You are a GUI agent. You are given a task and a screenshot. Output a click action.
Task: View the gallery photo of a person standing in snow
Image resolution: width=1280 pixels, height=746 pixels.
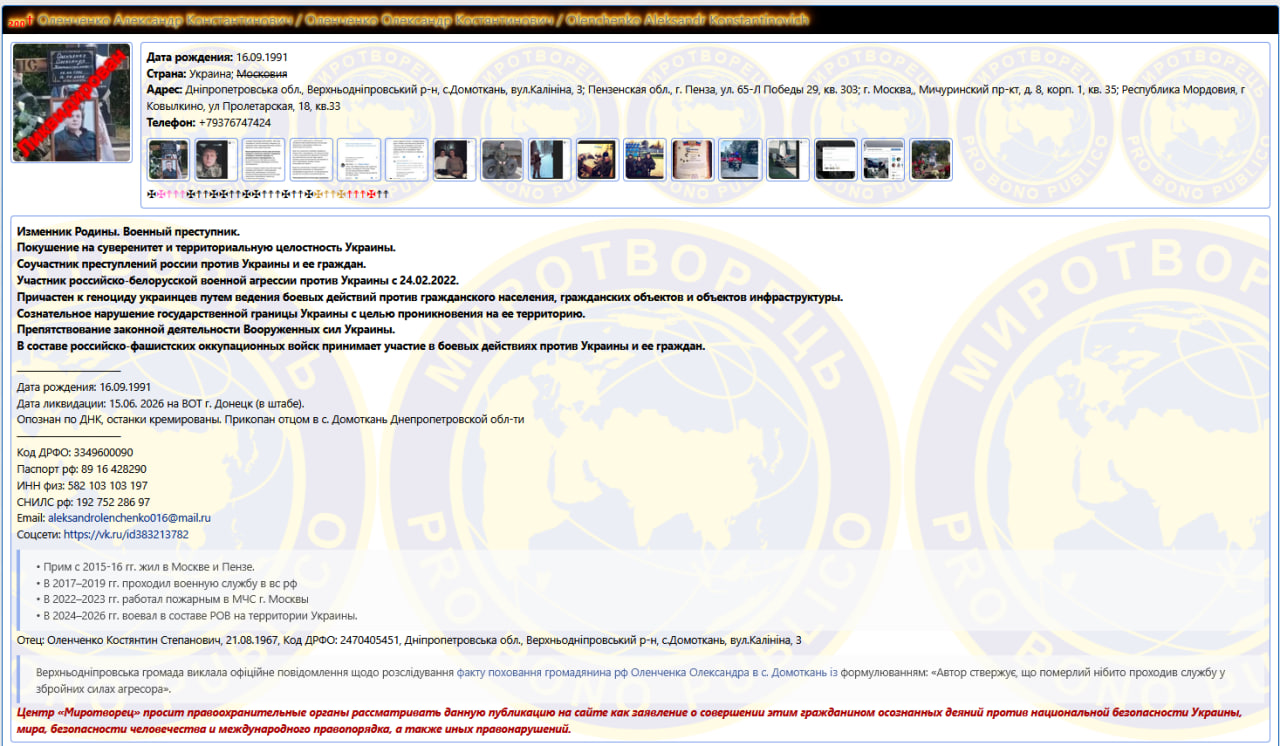(549, 160)
